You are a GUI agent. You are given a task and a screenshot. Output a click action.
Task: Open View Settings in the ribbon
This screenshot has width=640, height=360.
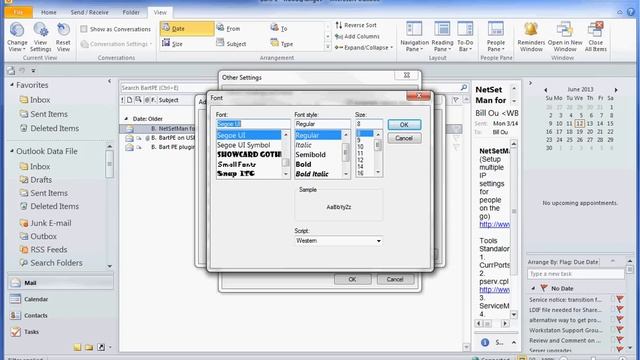[x=40, y=37]
